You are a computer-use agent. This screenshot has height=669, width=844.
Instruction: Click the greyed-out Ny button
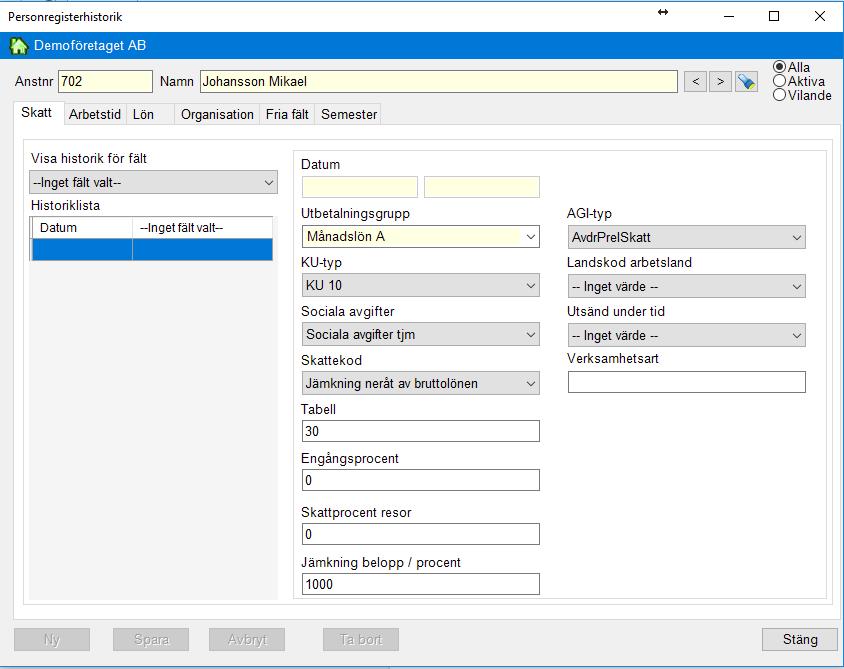click(x=52, y=639)
